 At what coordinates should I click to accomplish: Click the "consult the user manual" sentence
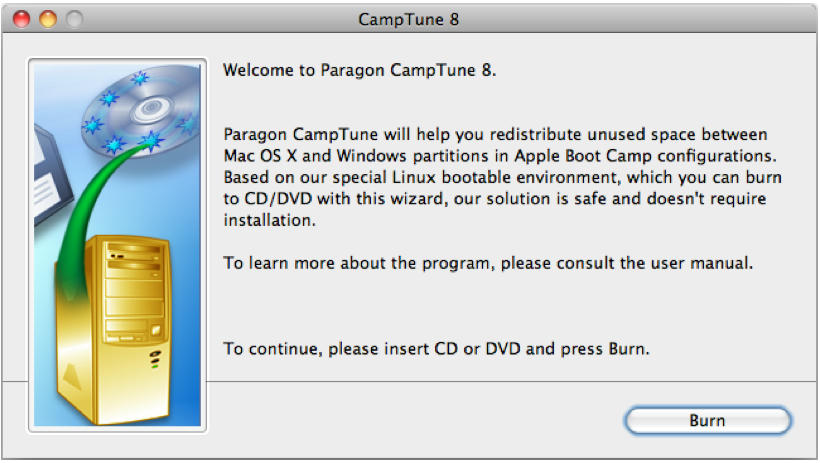click(x=488, y=263)
